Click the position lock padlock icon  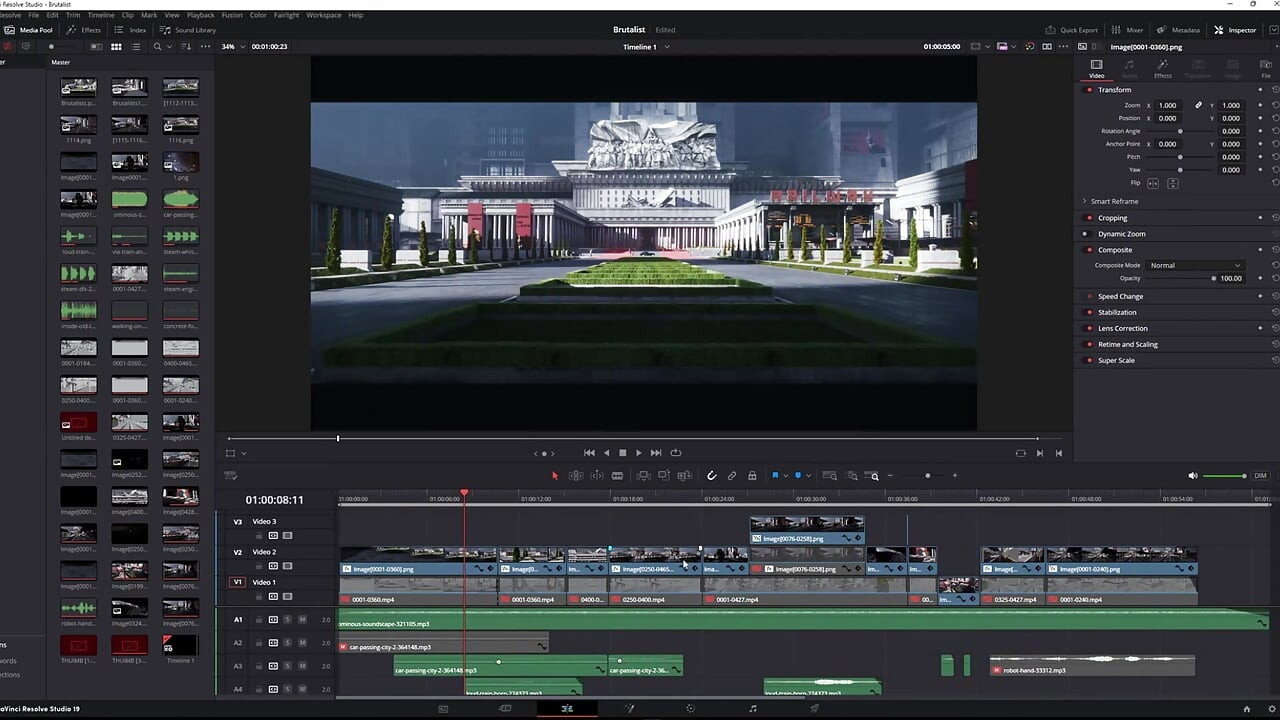click(752, 476)
